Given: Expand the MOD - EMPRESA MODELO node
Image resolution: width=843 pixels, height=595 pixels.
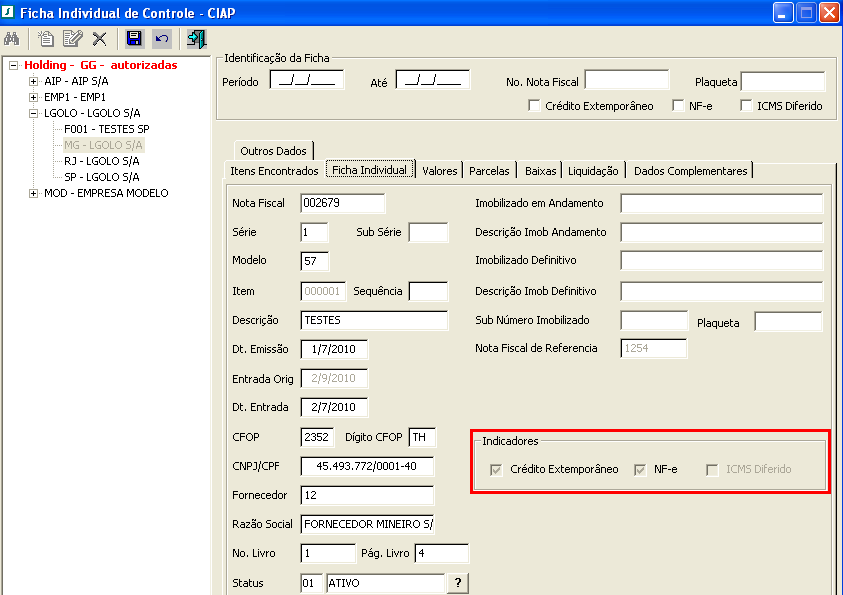Looking at the screenshot, I should (34, 193).
